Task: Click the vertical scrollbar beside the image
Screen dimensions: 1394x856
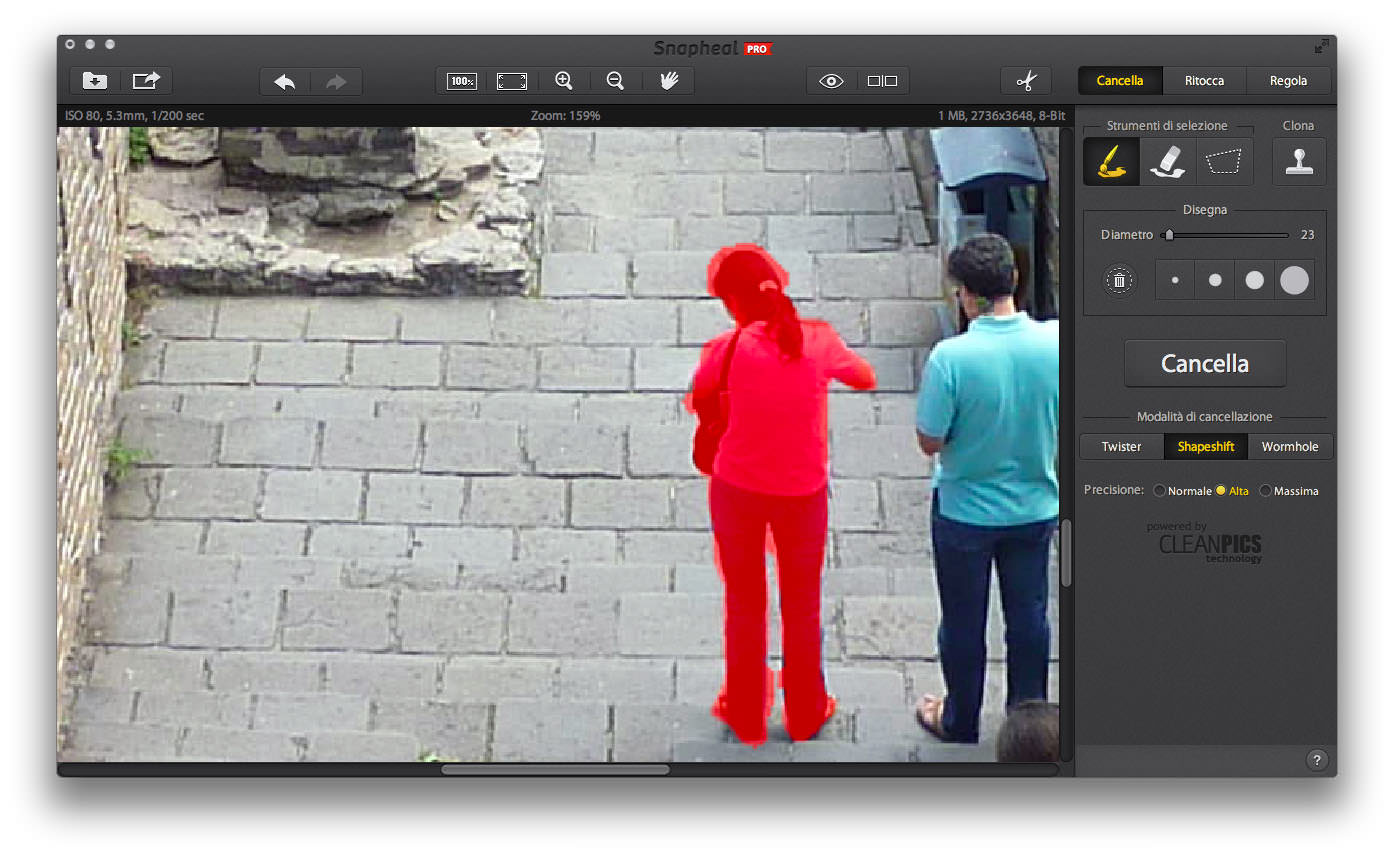Action: click(x=1066, y=553)
